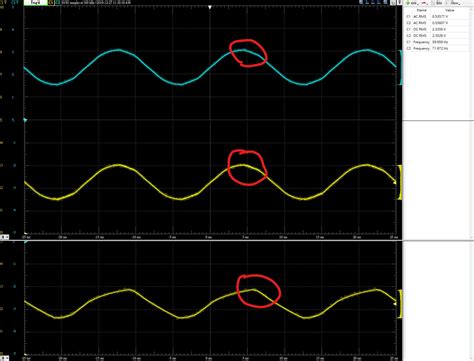Click the cyan C2 channel label top-left
The image size is (474, 361).
click(15, 2)
